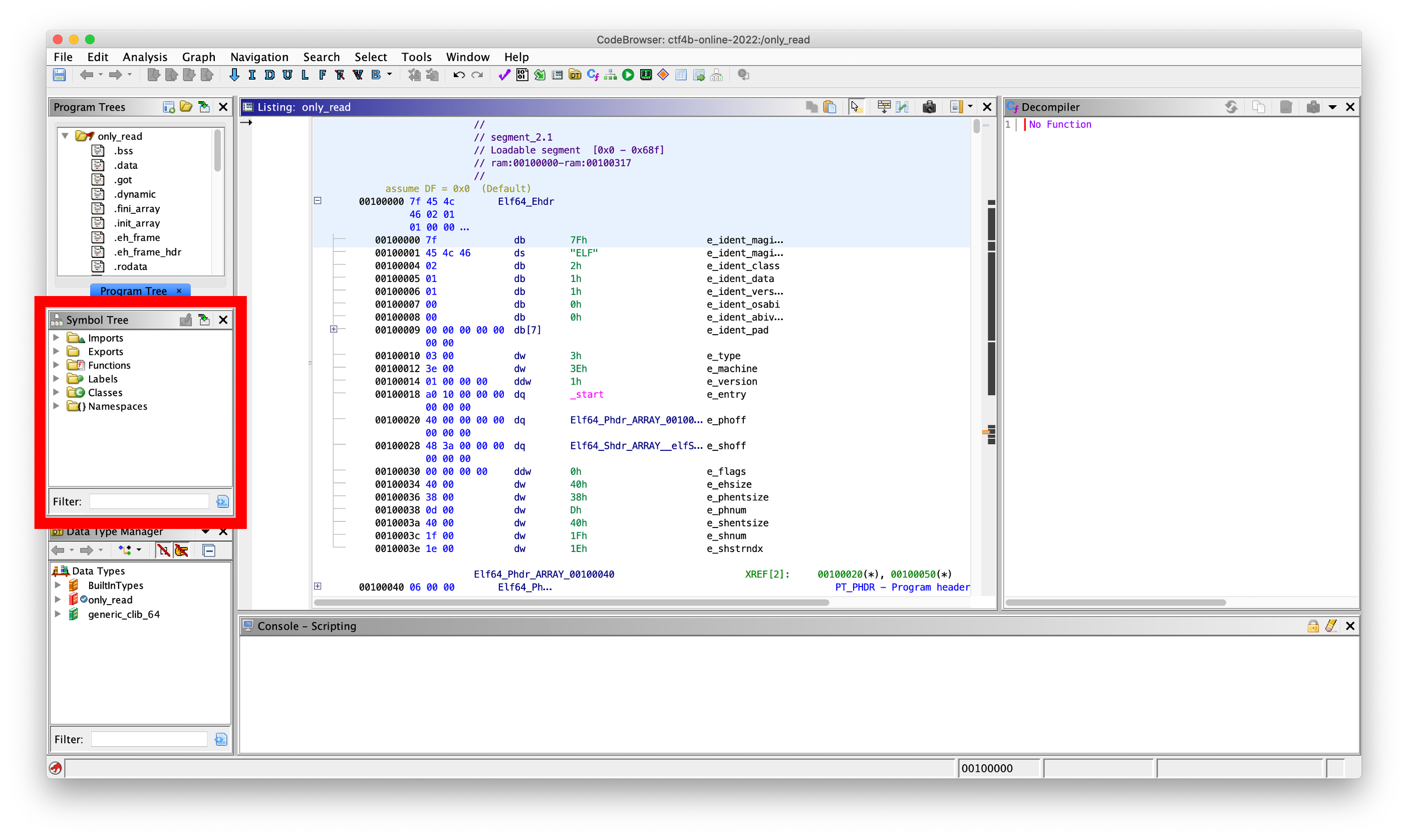Open the Decompiler panel dropdown menu arrow

click(1332, 107)
